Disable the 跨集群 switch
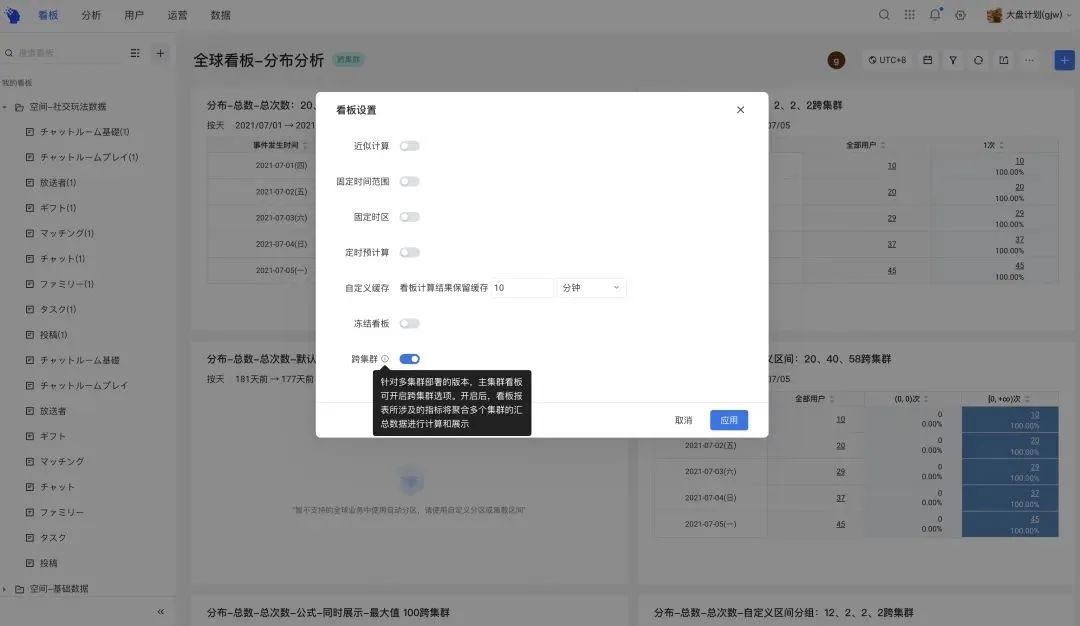The height and width of the screenshot is (626, 1080). coord(409,359)
